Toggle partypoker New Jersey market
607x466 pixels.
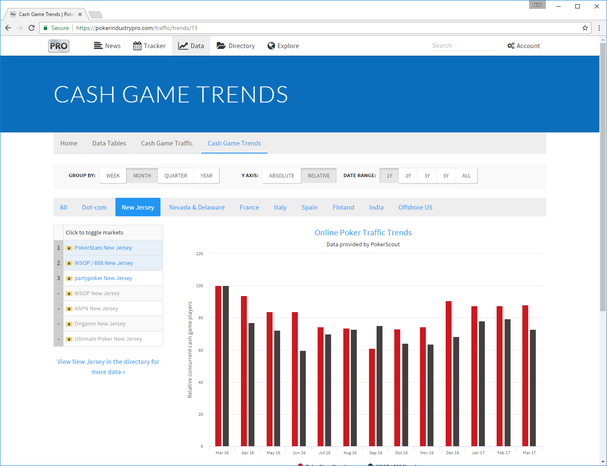pyautogui.click(x=108, y=278)
